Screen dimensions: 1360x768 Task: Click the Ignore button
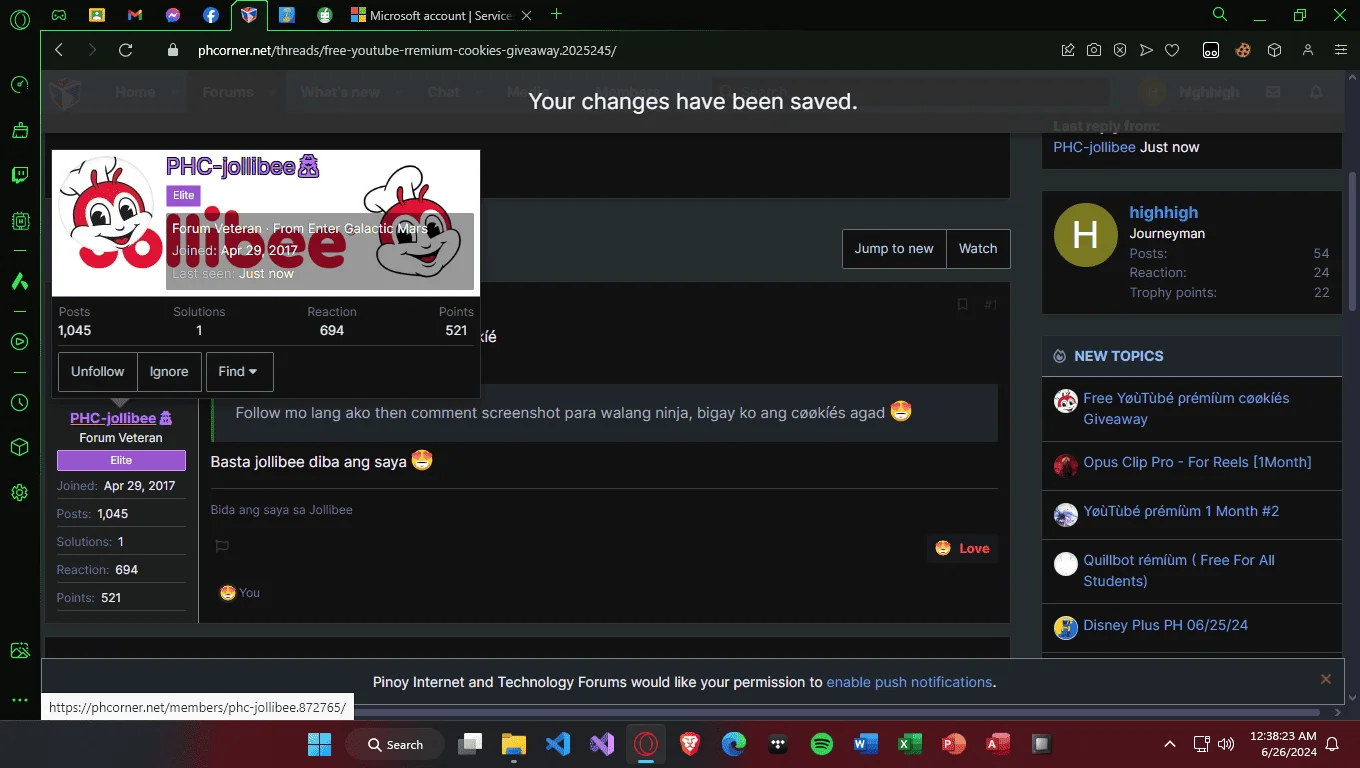pos(169,371)
